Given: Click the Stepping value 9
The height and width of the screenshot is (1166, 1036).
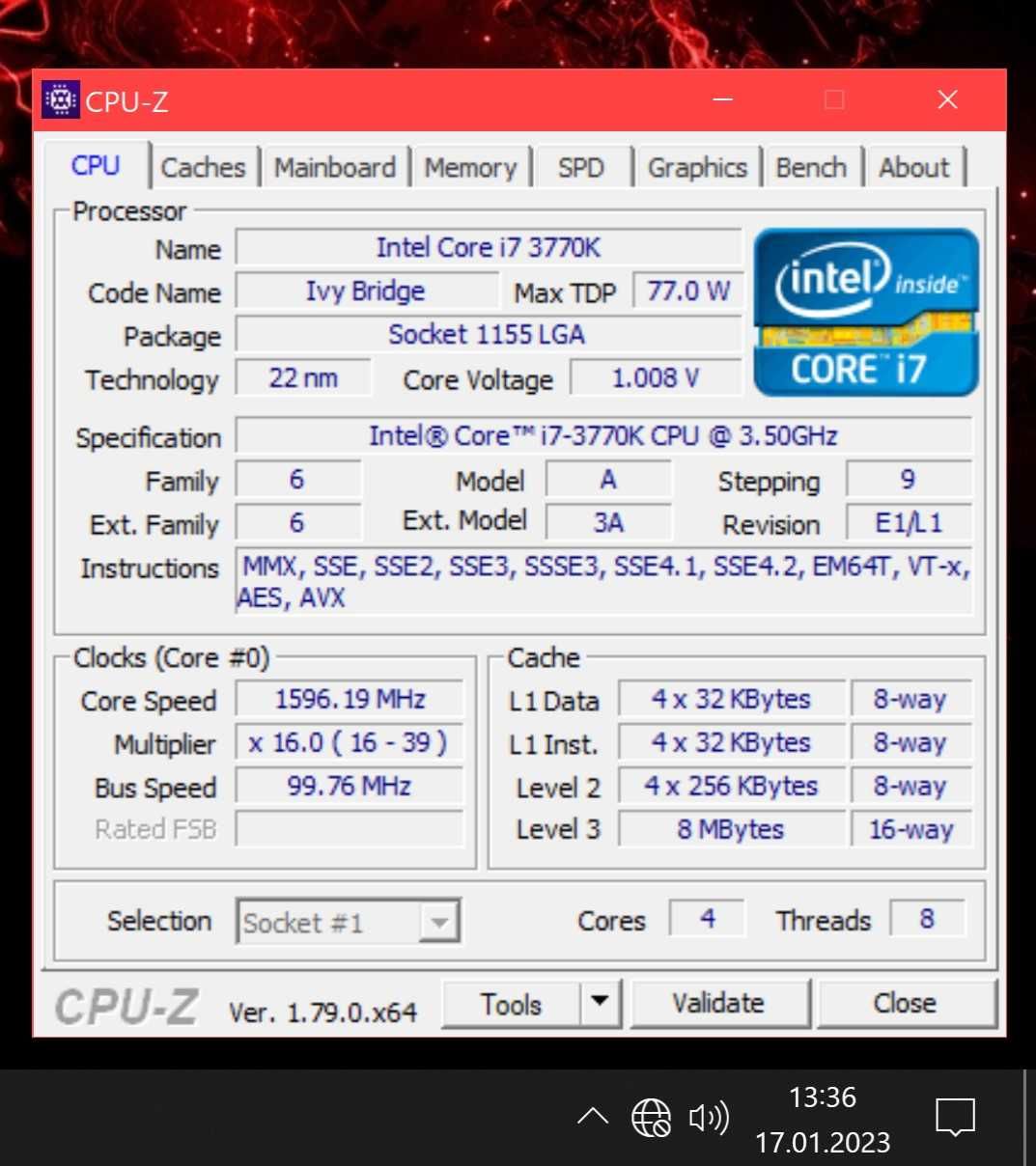Looking at the screenshot, I should coord(909,479).
